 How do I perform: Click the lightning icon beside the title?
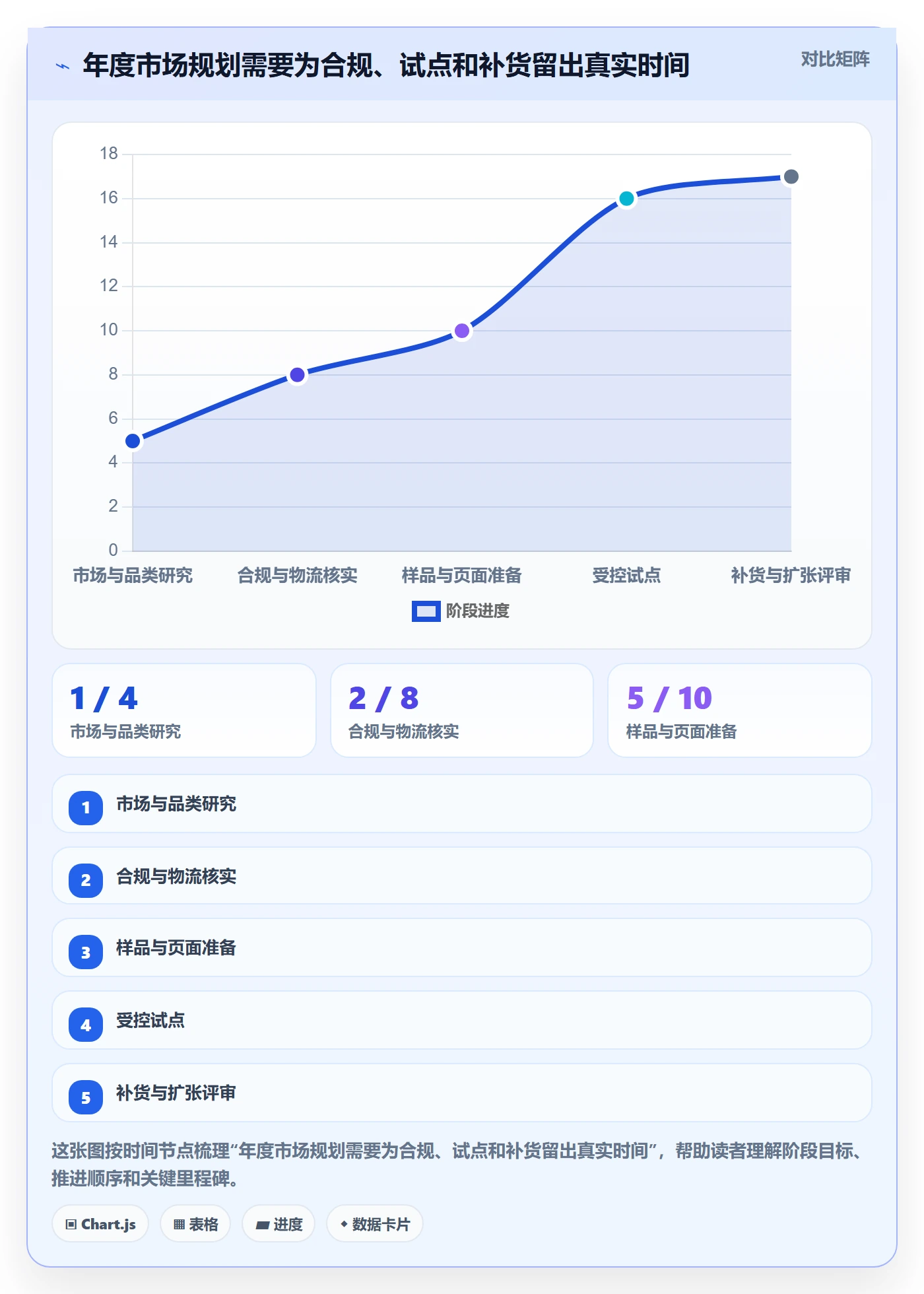pyautogui.click(x=63, y=66)
